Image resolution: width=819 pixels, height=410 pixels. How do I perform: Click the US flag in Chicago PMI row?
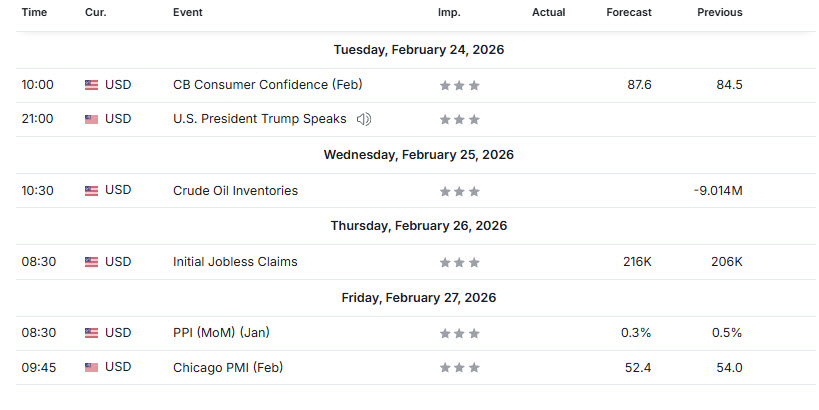tap(92, 367)
